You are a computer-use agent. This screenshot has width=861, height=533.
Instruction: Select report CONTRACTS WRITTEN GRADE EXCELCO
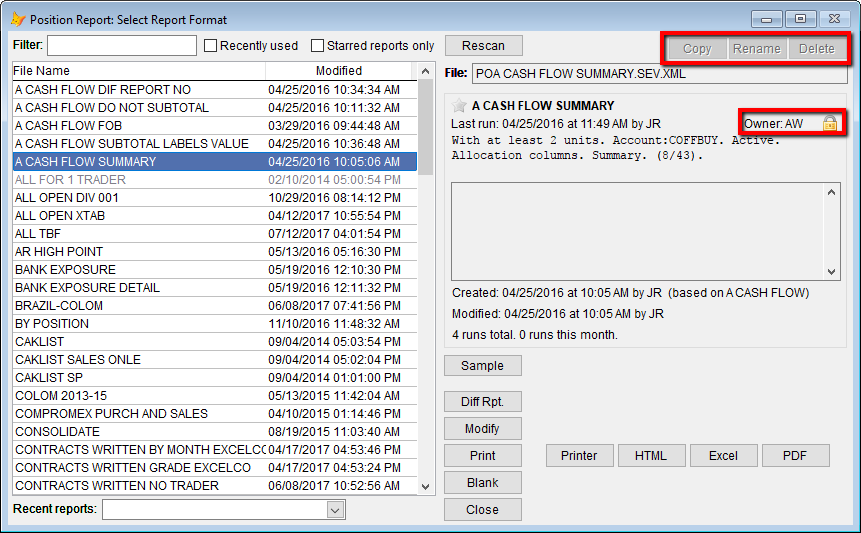[215, 468]
